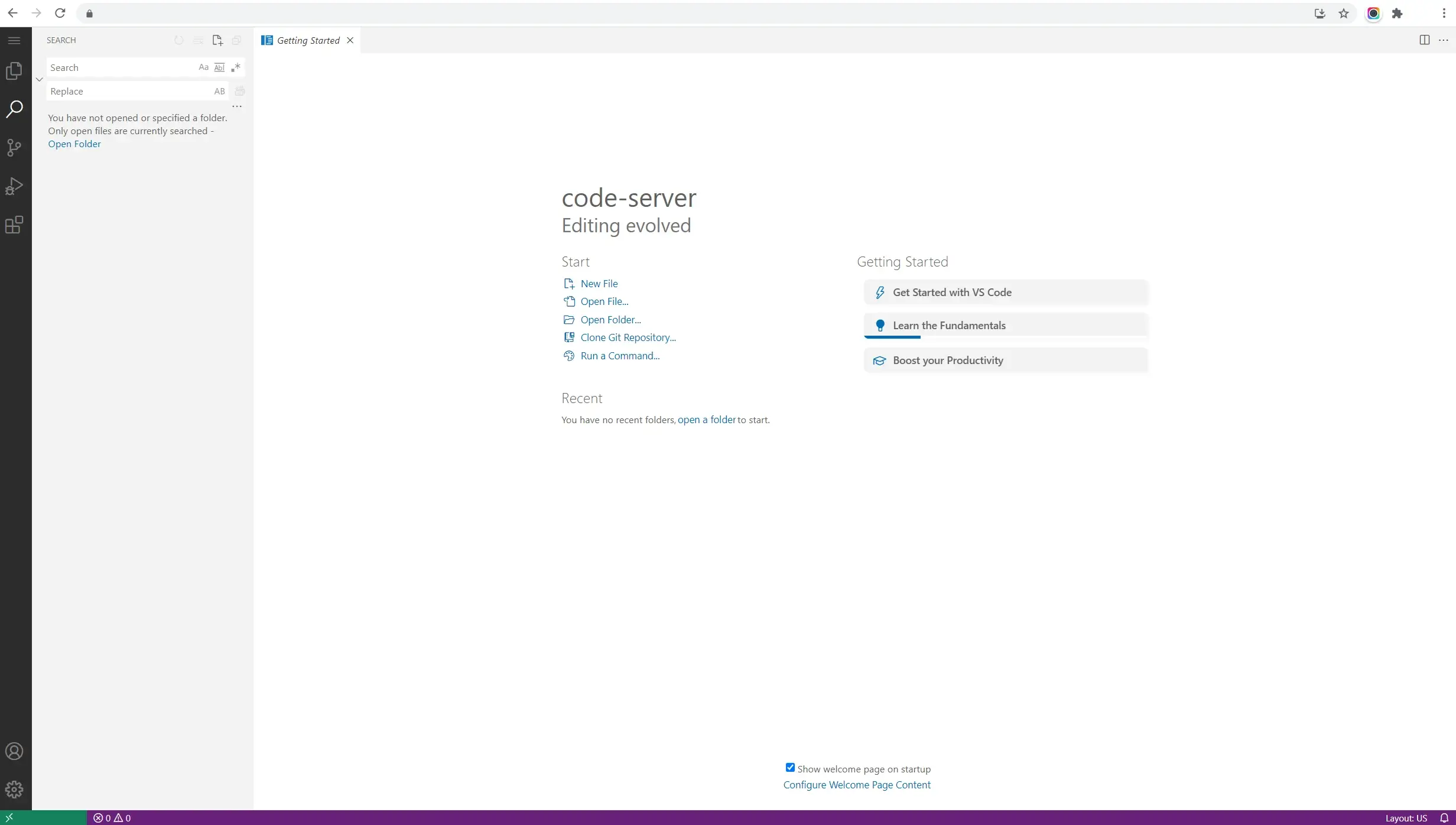Image resolution: width=1456 pixels, height=825 pixels.
Task: Open editor More Actions ellipsis menu
Action: 1443,40
